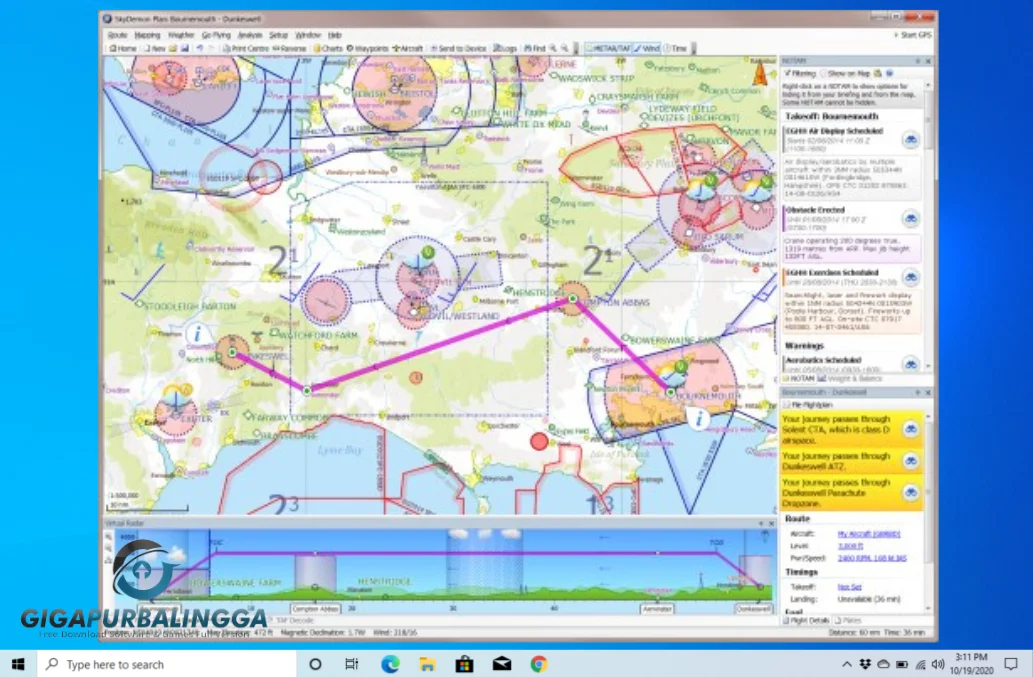Click the north arrow compass icon
Viewport: 1033px width, 677px height.
[760, 72]
